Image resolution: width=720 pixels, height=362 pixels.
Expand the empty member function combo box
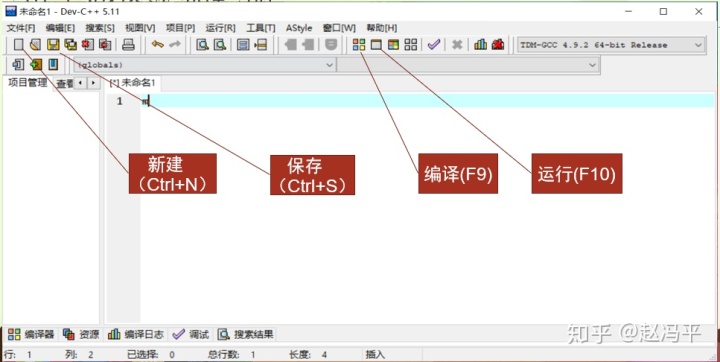pos(467,65)
